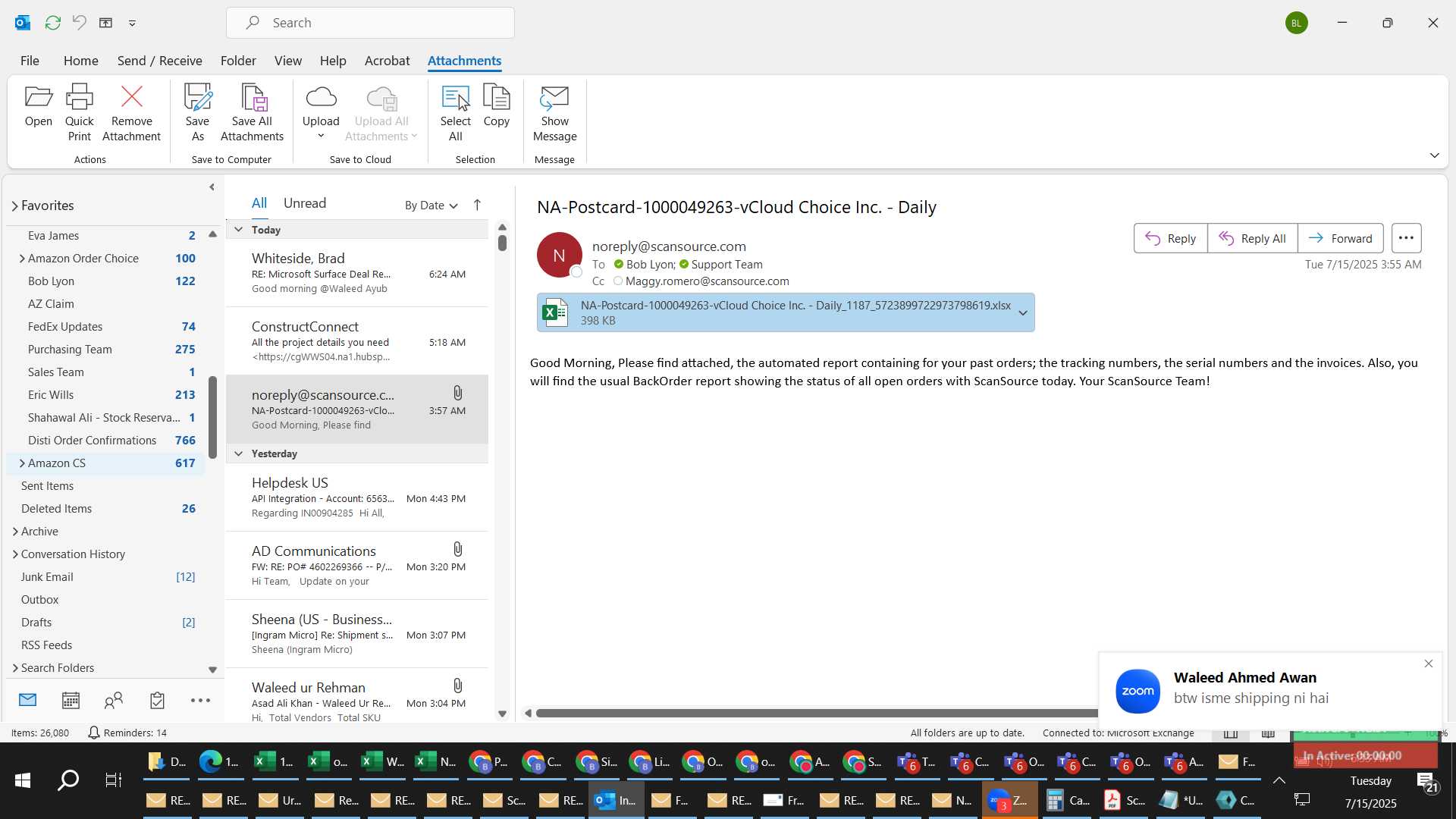The width and height of the screenshot is (1456, 819).
Task: Show Message in ribbon
Action: click(x=554, y=113)
